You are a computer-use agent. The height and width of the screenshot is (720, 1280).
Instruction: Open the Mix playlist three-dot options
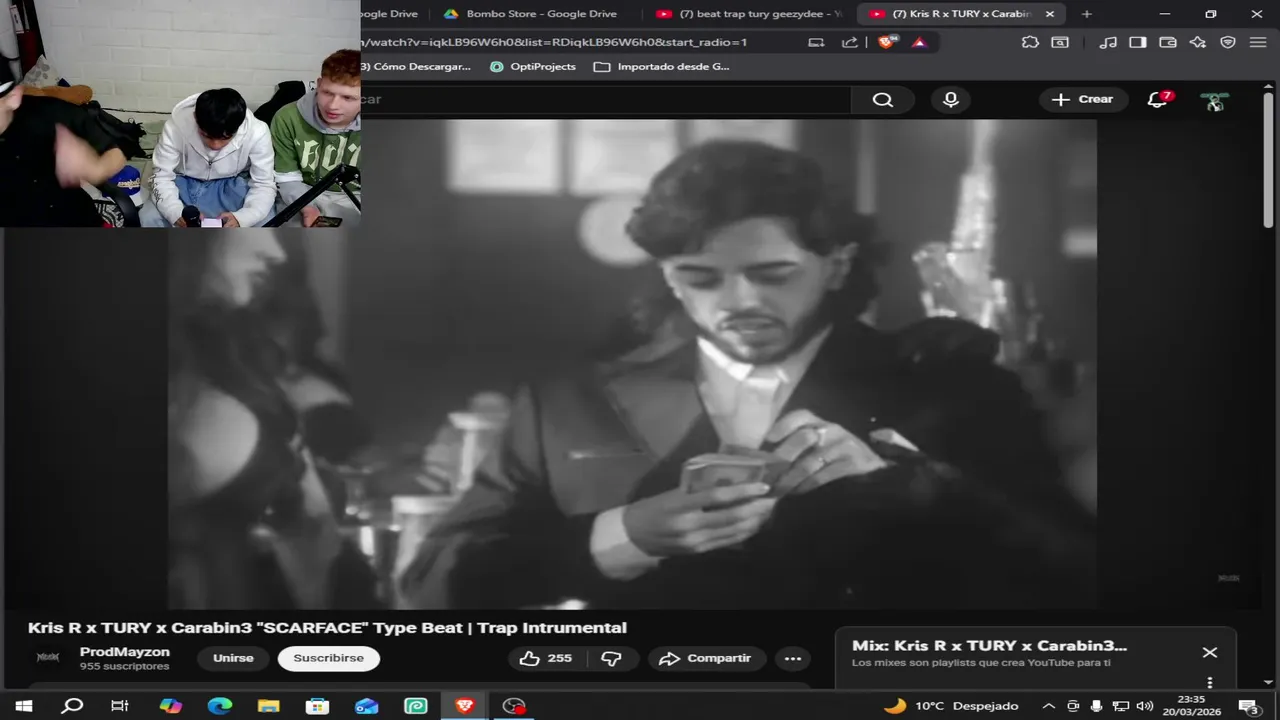(1210, 683)
